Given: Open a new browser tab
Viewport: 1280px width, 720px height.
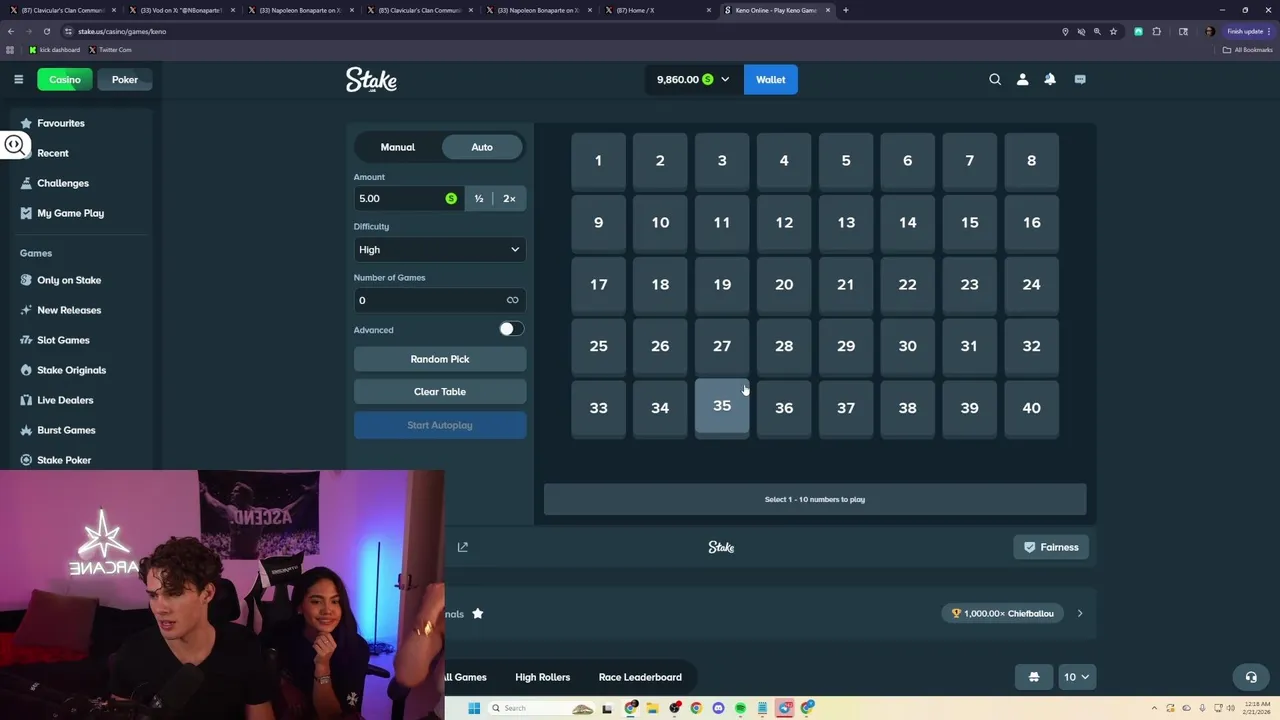Looking at the screenshot, I should point(846,10).
